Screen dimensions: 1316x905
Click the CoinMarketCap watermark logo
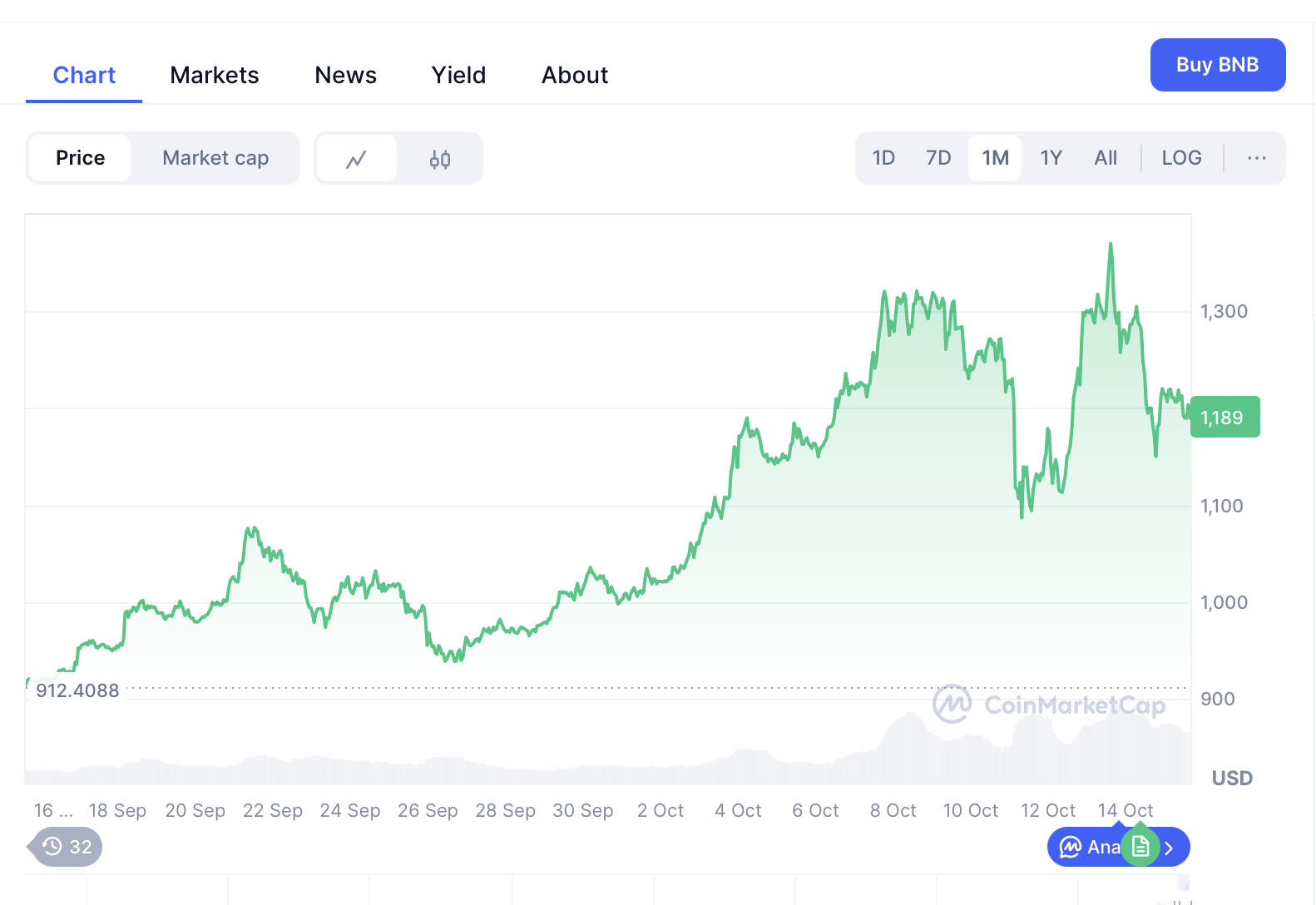952,705
